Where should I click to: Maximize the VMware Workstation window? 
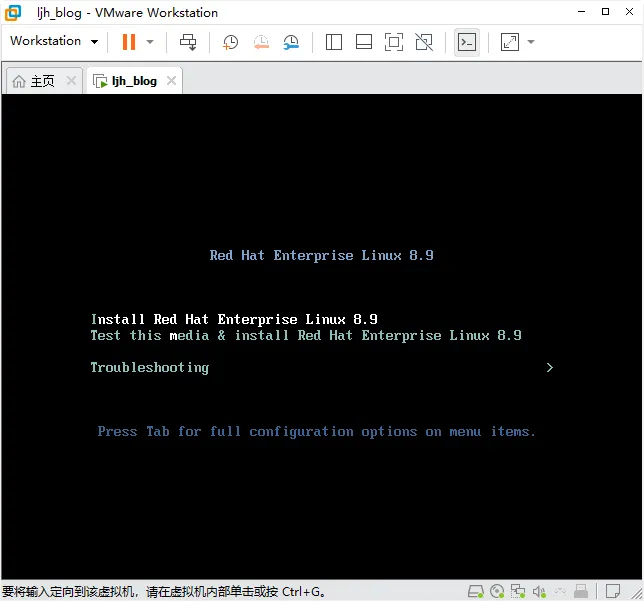pos(605,12)
